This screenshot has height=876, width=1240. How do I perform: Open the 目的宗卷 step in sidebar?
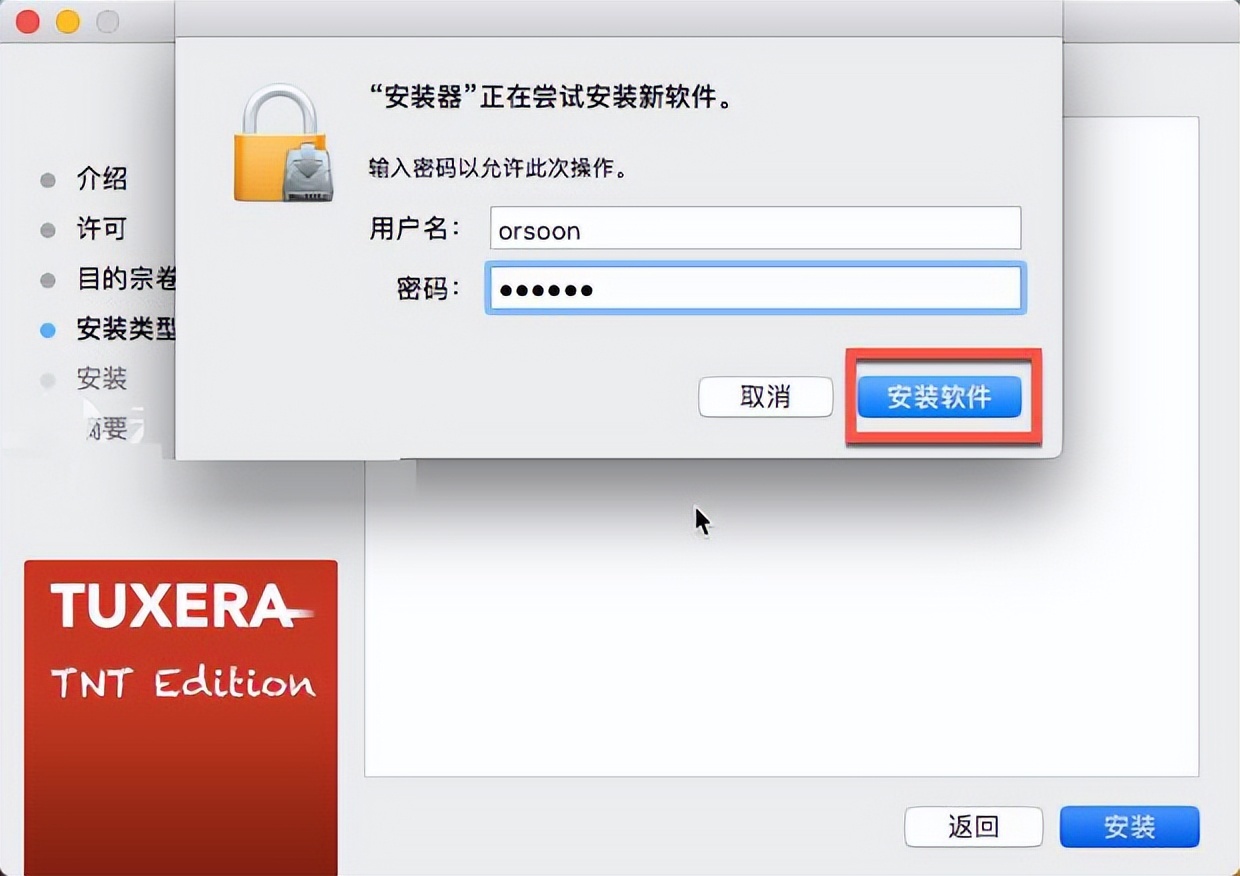pyautogui.click(x=126, y=279)
